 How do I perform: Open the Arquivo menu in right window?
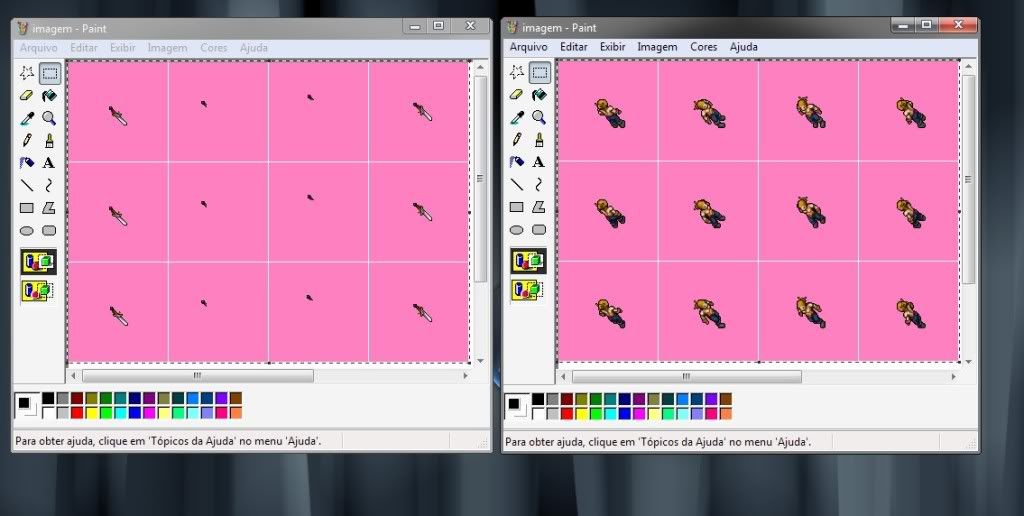pyautogui.click(x=528, y=47)
